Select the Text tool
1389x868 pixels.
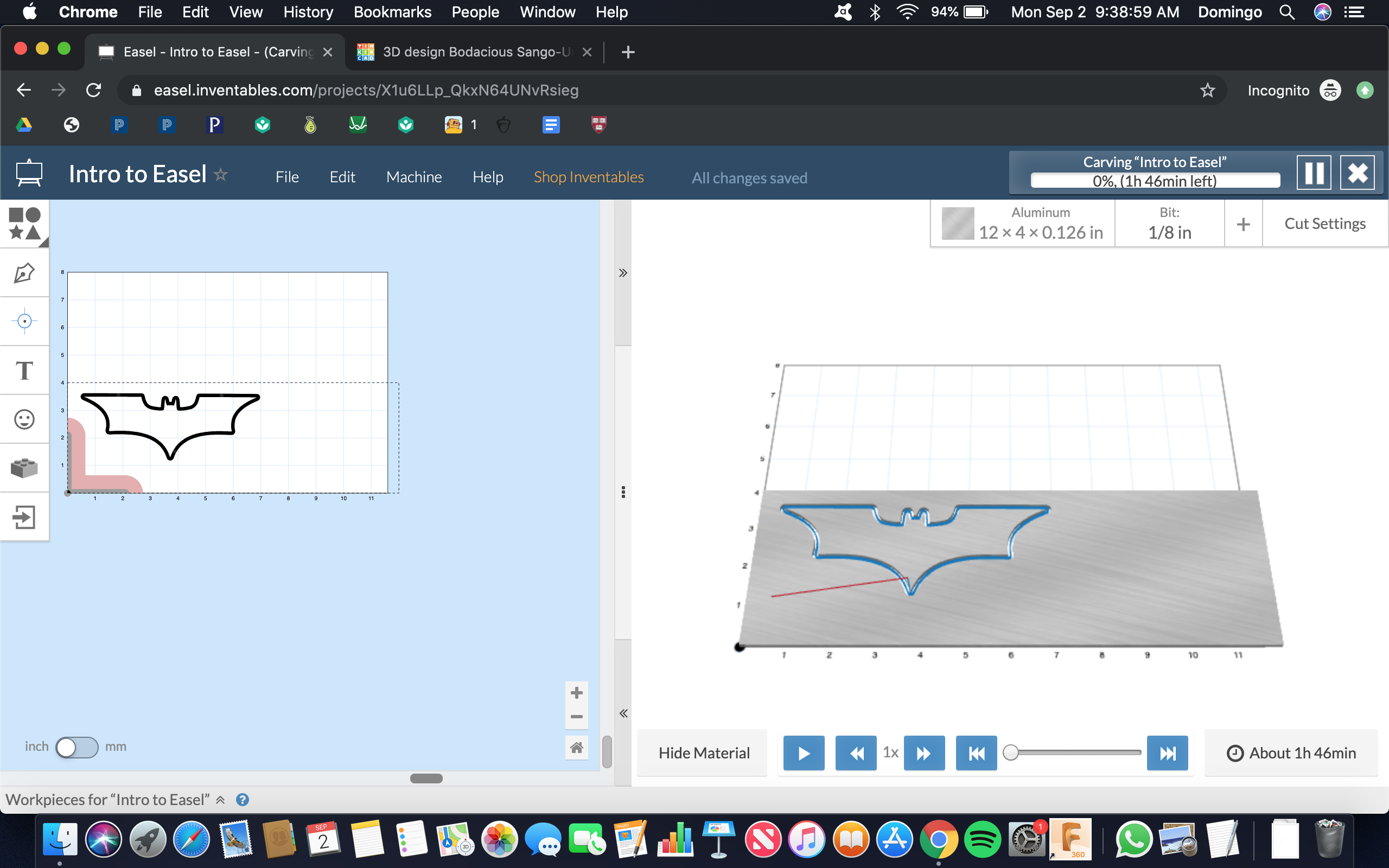[x=24, y=371]
